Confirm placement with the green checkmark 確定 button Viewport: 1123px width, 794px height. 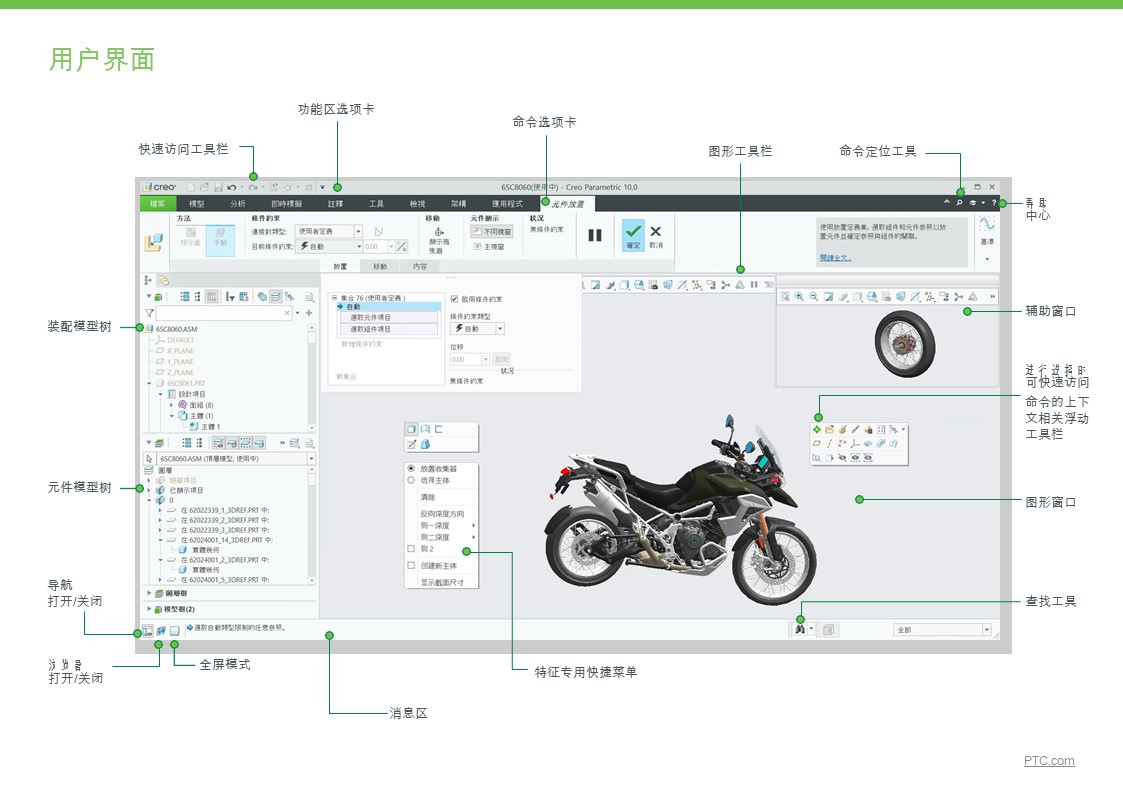click(x=633, y=235)
